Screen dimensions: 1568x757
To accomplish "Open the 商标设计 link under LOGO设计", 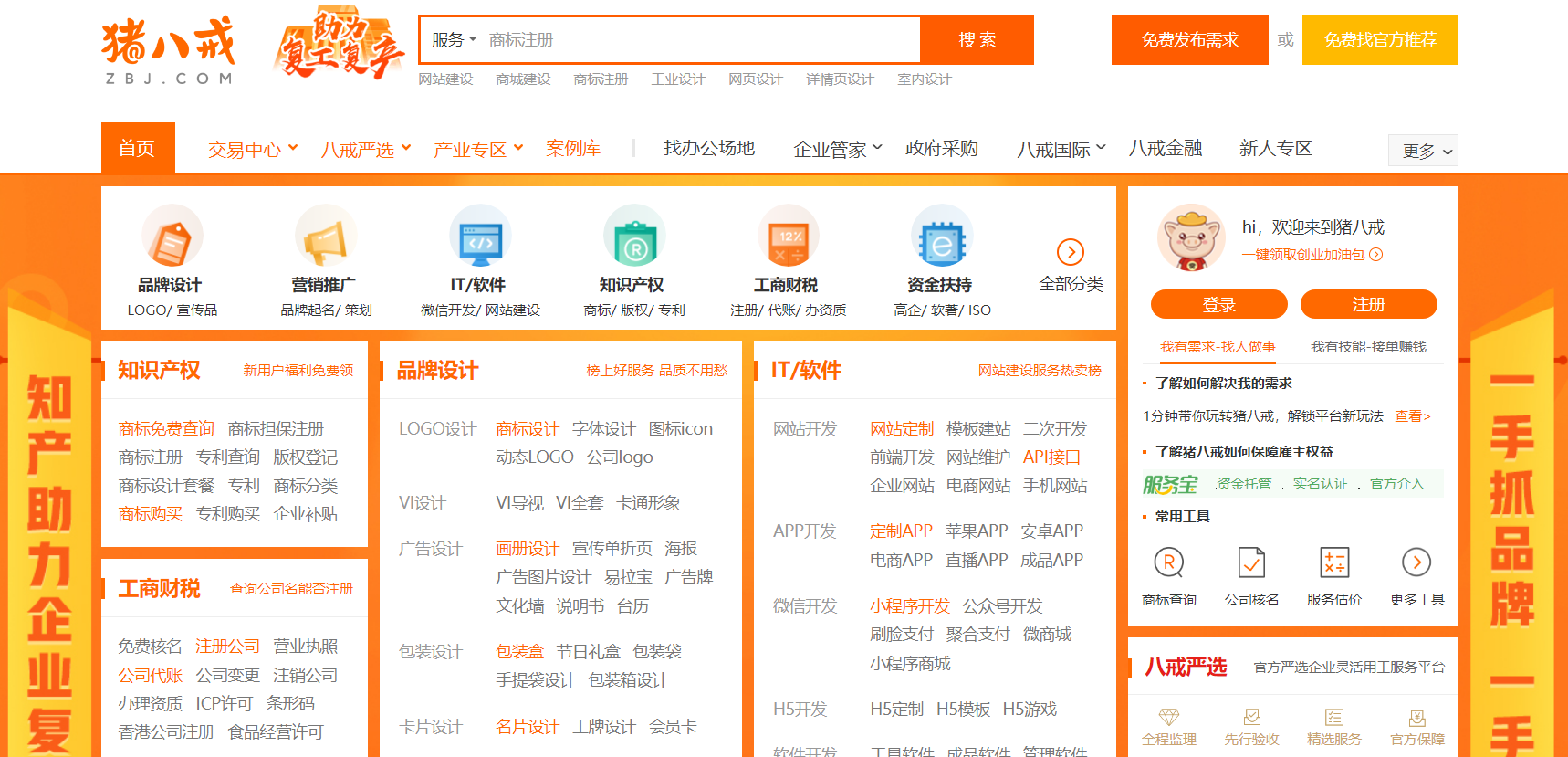I will point(528,429).
